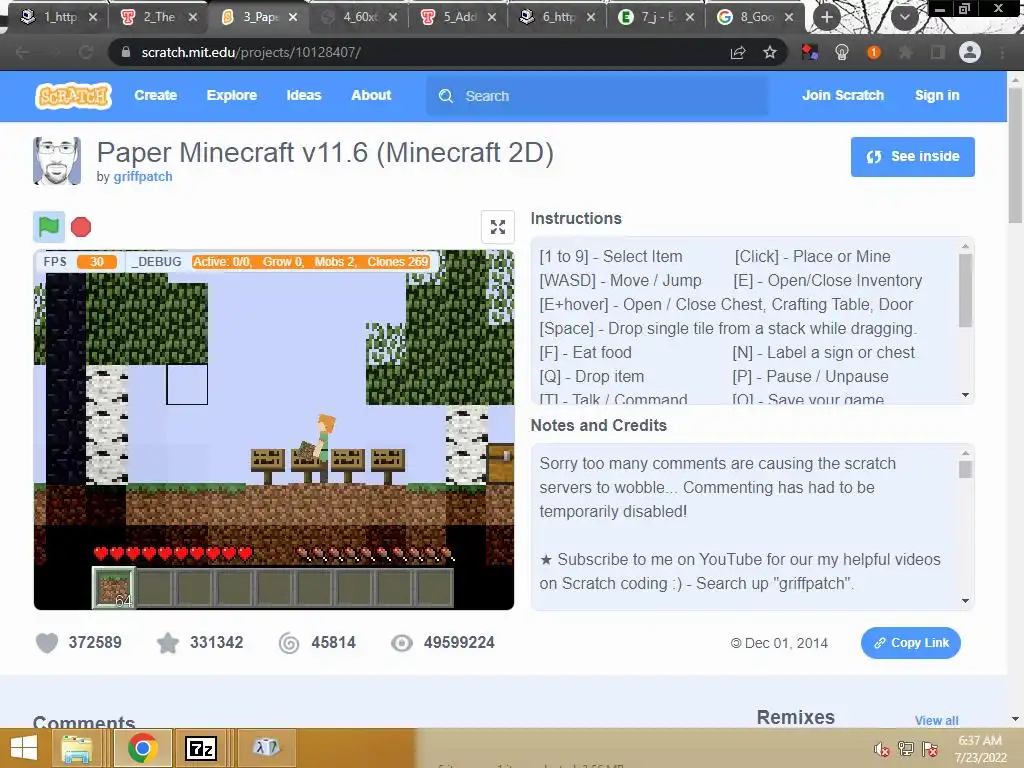
Task: Click the See inside button
Action: pyautogui.click(x=912, y=157)
